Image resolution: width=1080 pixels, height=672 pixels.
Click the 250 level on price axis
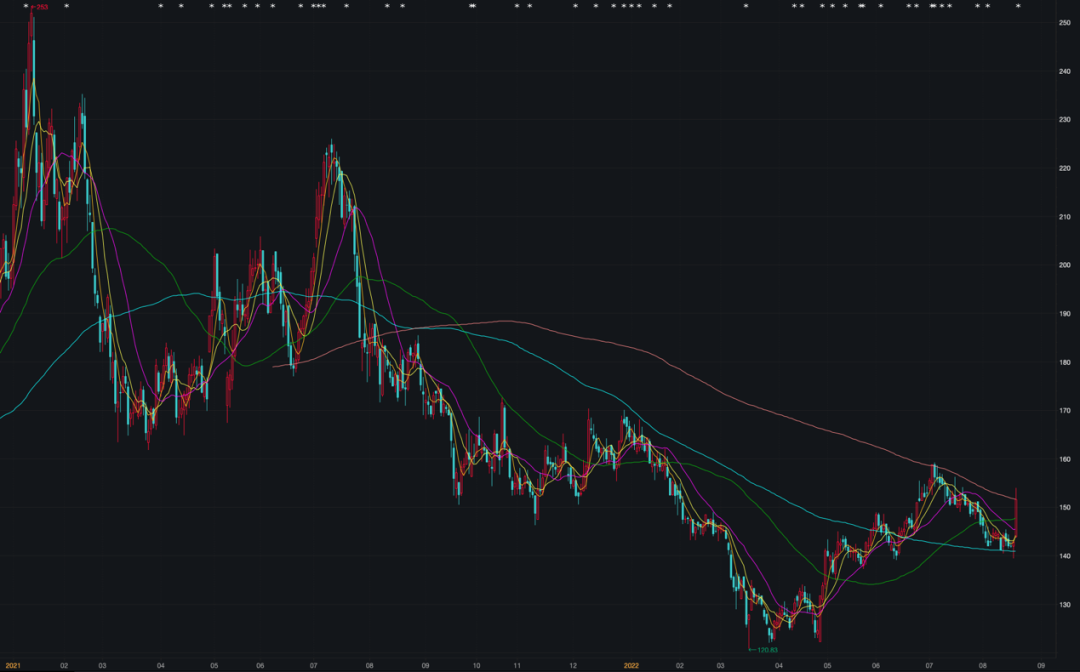(1066, 23)
